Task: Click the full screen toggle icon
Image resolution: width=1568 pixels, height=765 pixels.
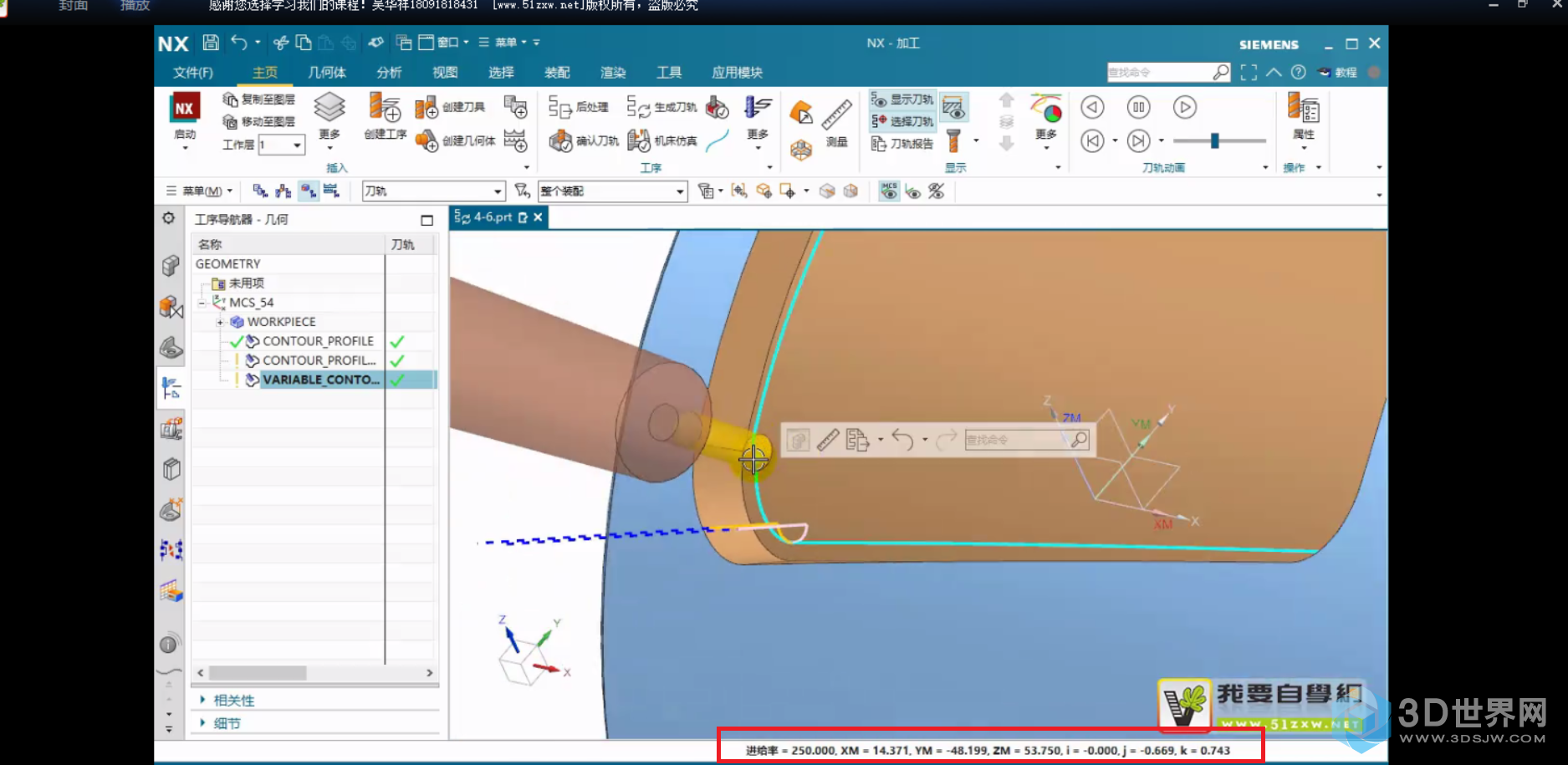Action: [1249, 72]
